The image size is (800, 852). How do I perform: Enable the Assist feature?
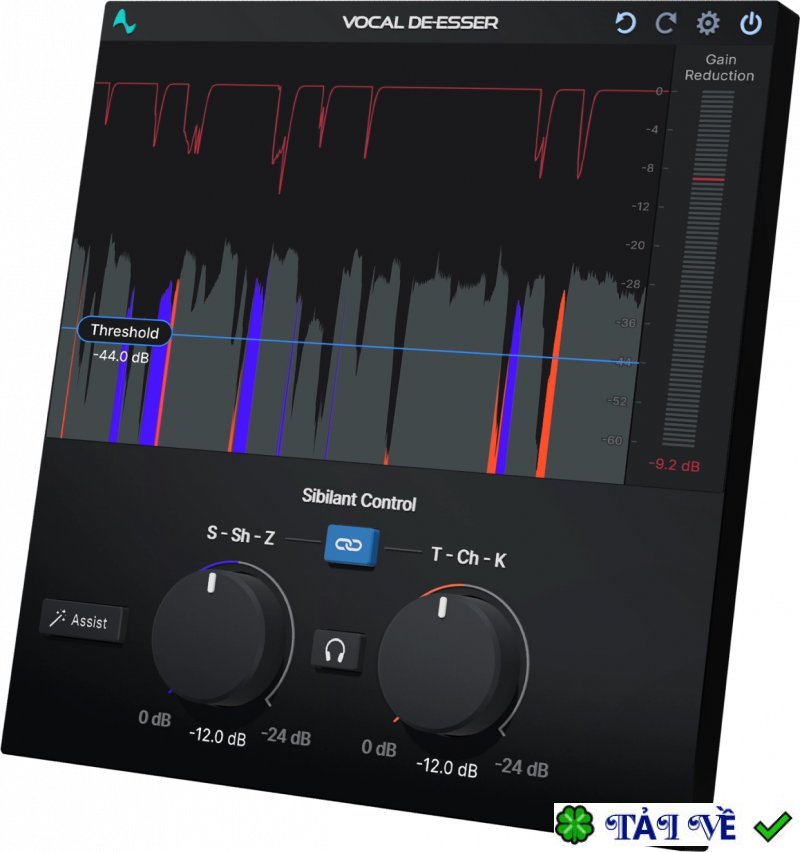tap(84, 621)
